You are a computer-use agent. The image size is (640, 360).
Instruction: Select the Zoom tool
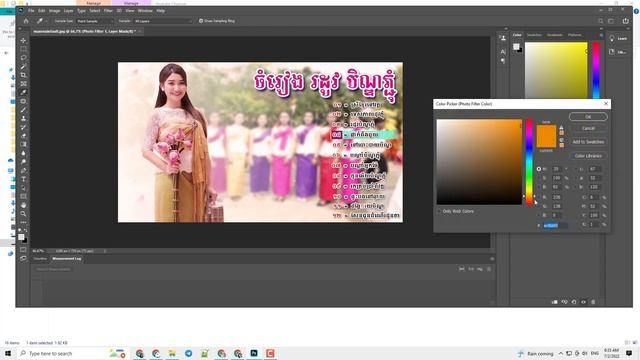pos(23,213)
